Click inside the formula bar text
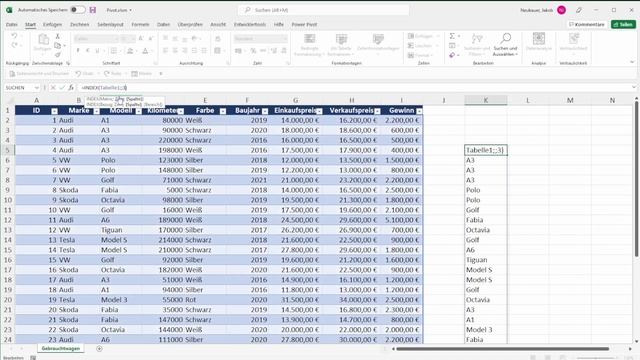 104,87
